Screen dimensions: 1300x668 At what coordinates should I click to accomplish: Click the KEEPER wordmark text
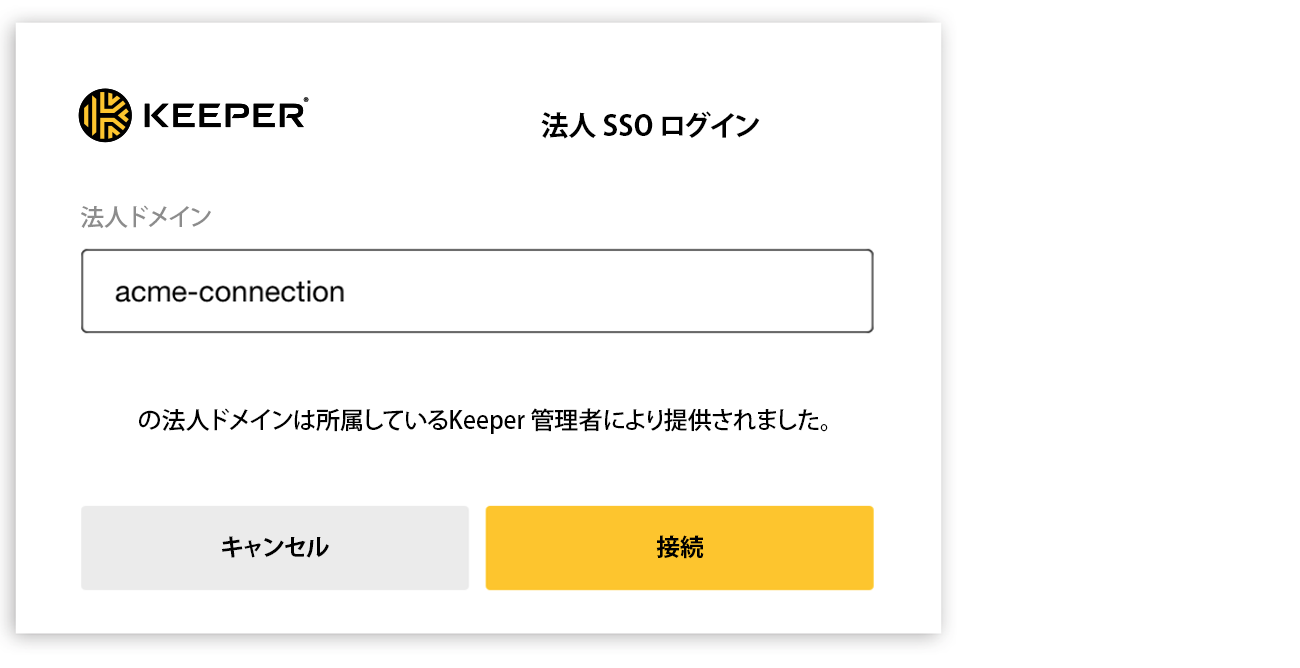[x=222, y=116]
